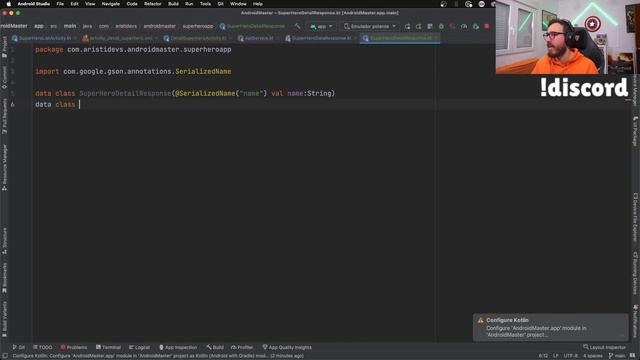
Task: Click the UTF-8 encoding status entry
Action: [x=571, y=356]
